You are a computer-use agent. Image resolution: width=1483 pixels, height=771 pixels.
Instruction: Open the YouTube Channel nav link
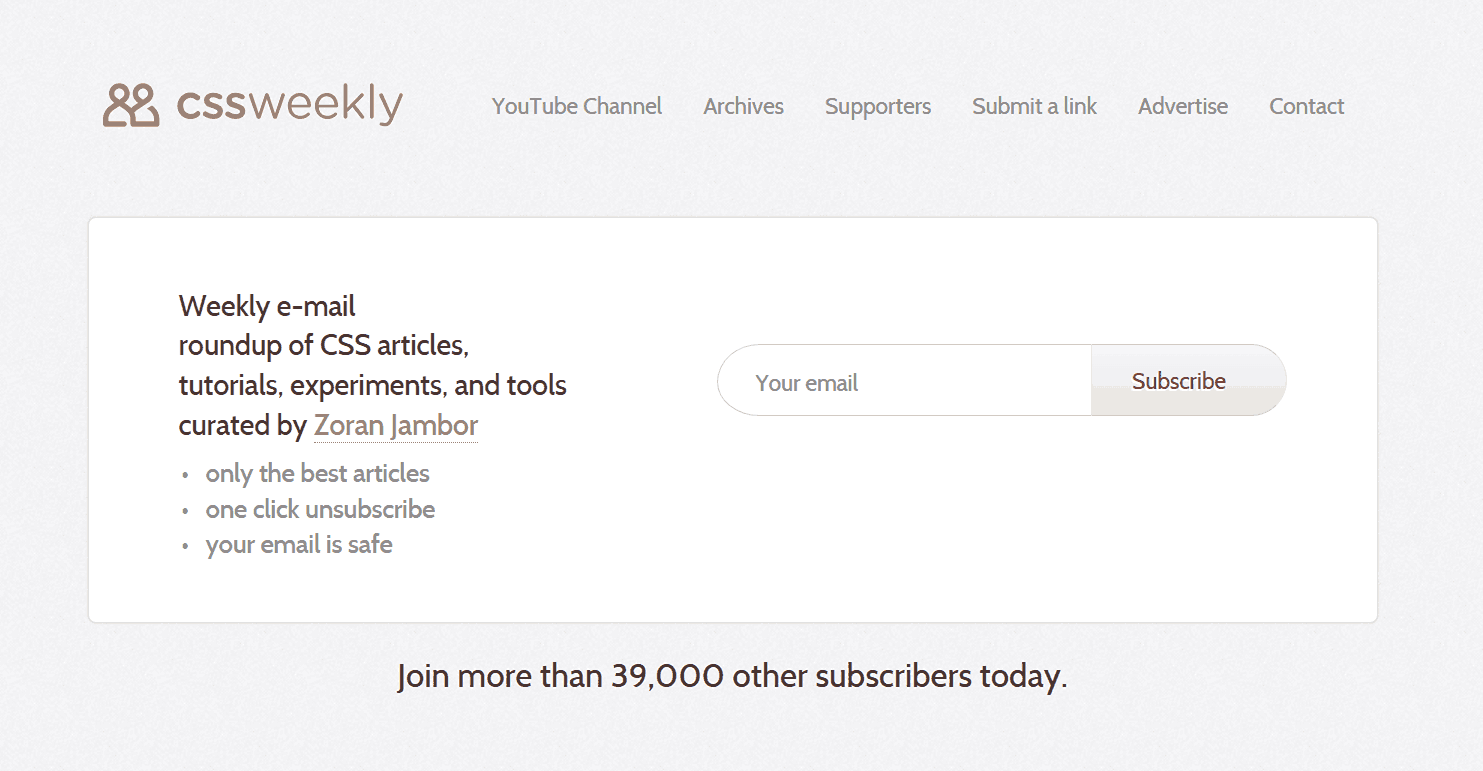tap(577, 106)
